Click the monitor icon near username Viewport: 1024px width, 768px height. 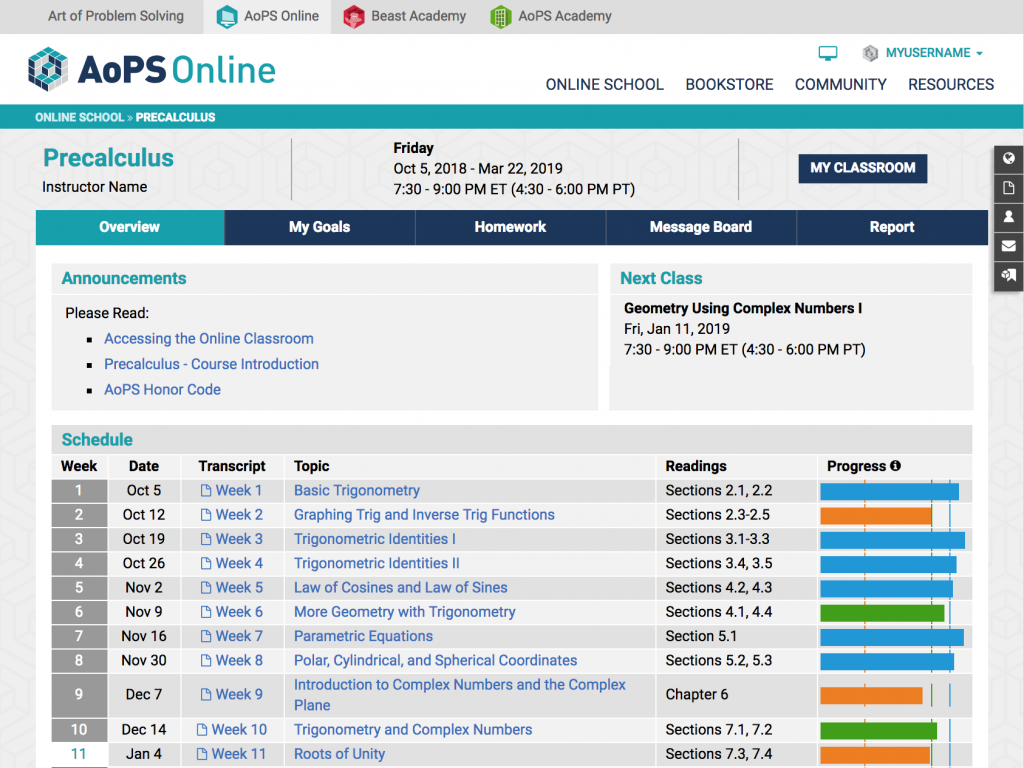point(827,53)
